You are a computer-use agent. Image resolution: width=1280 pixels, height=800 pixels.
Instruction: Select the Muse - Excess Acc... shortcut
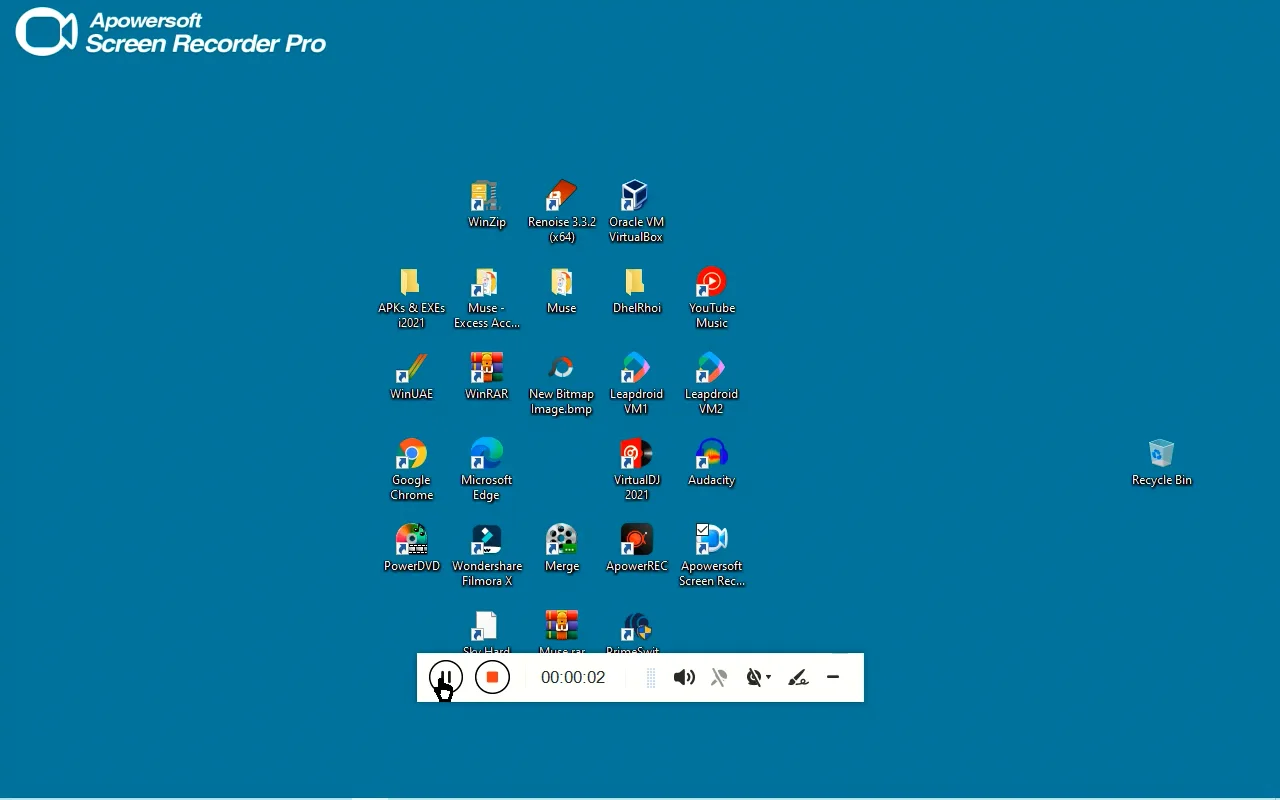point(487,298)
